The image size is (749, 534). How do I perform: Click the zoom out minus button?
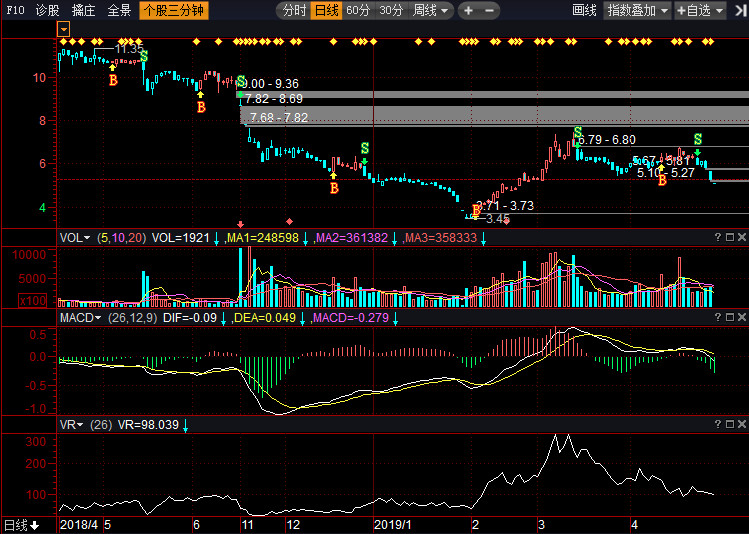[x=490, y=10]
